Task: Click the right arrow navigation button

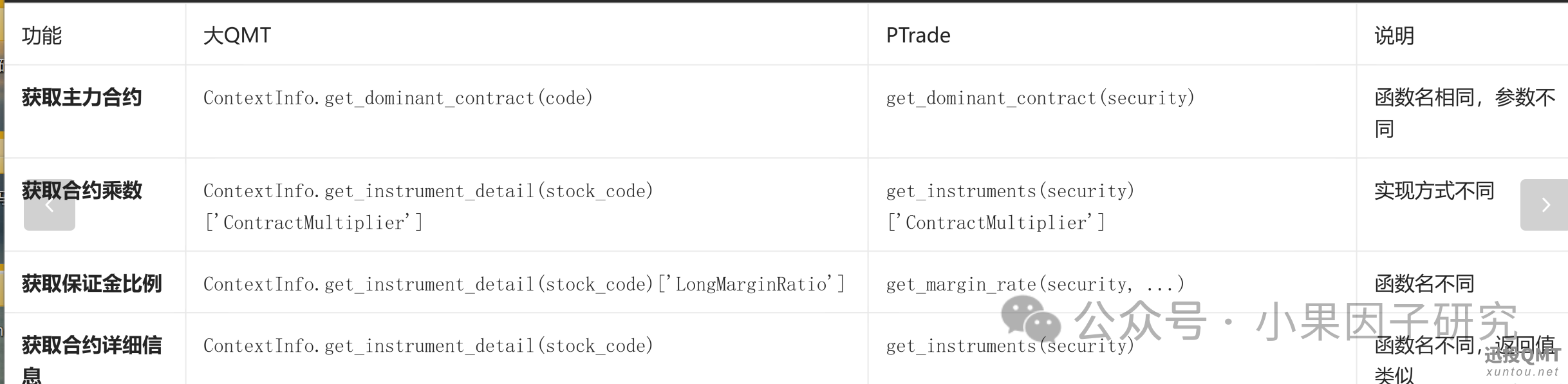Action: point(1544,205)
